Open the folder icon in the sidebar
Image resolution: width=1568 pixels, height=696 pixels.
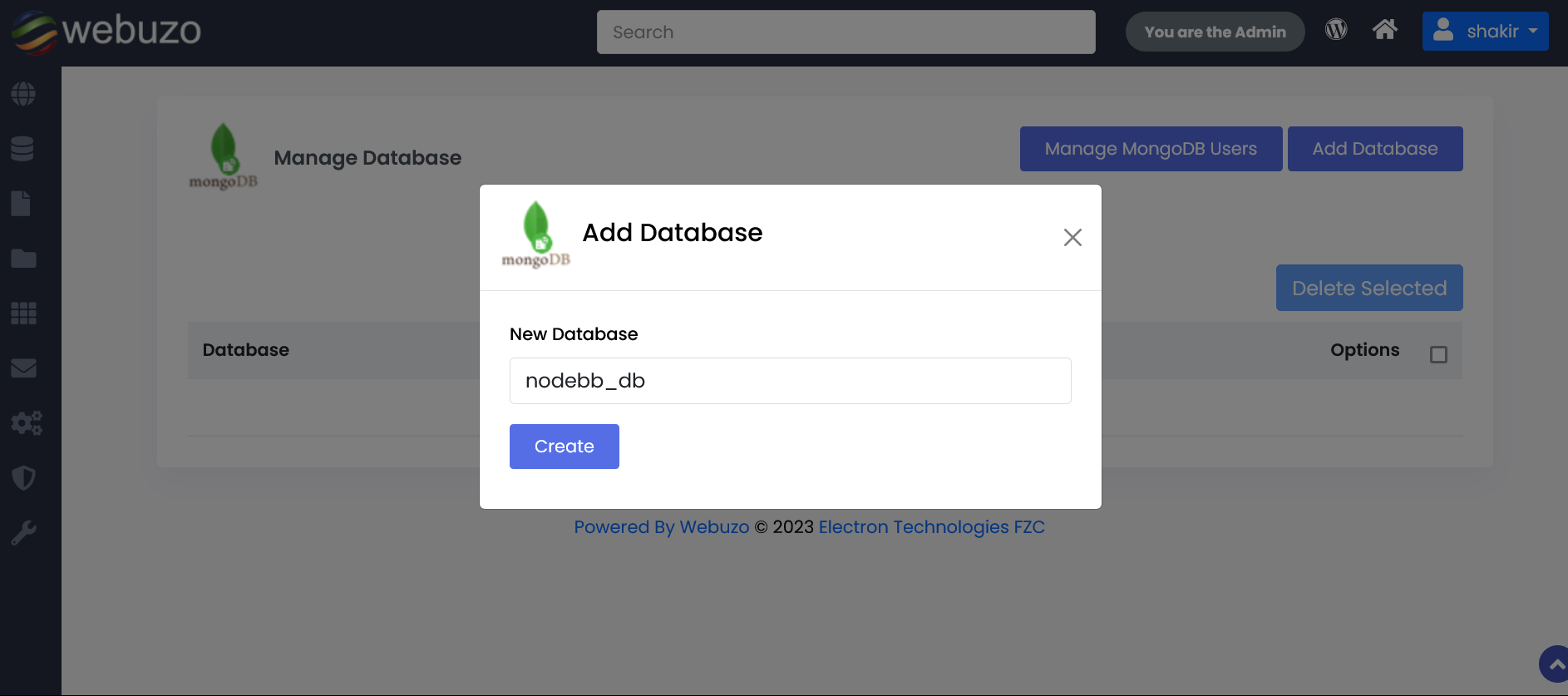click(23, 259)
